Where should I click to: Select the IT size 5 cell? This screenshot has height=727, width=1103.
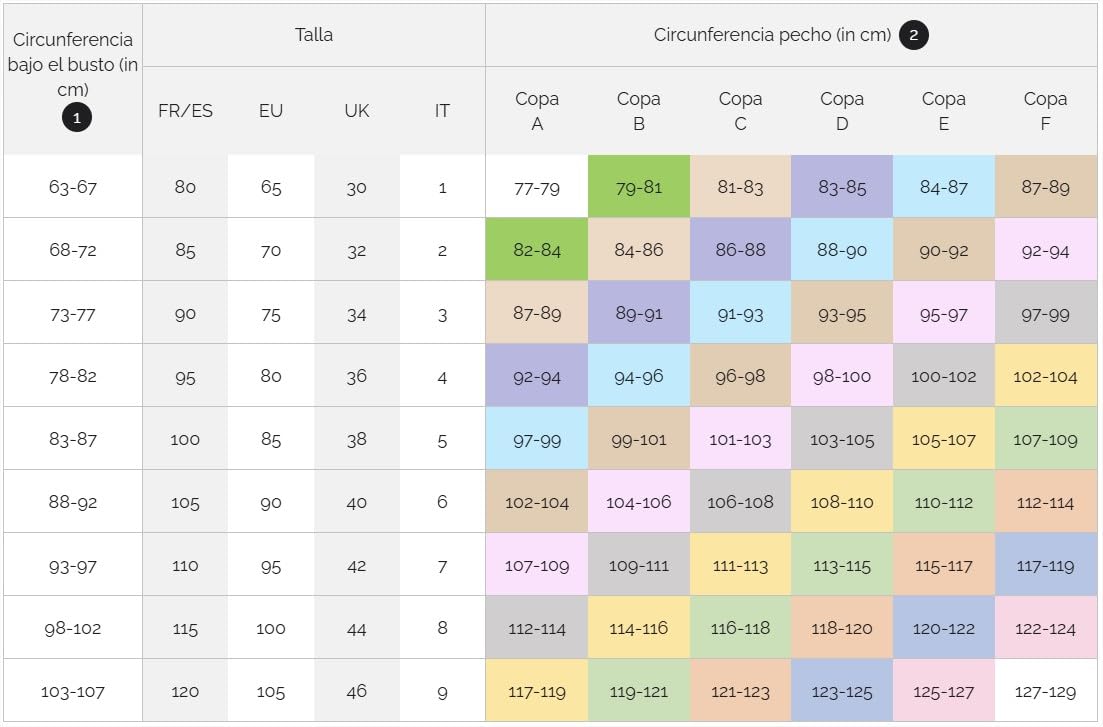[x=442, y=439]
